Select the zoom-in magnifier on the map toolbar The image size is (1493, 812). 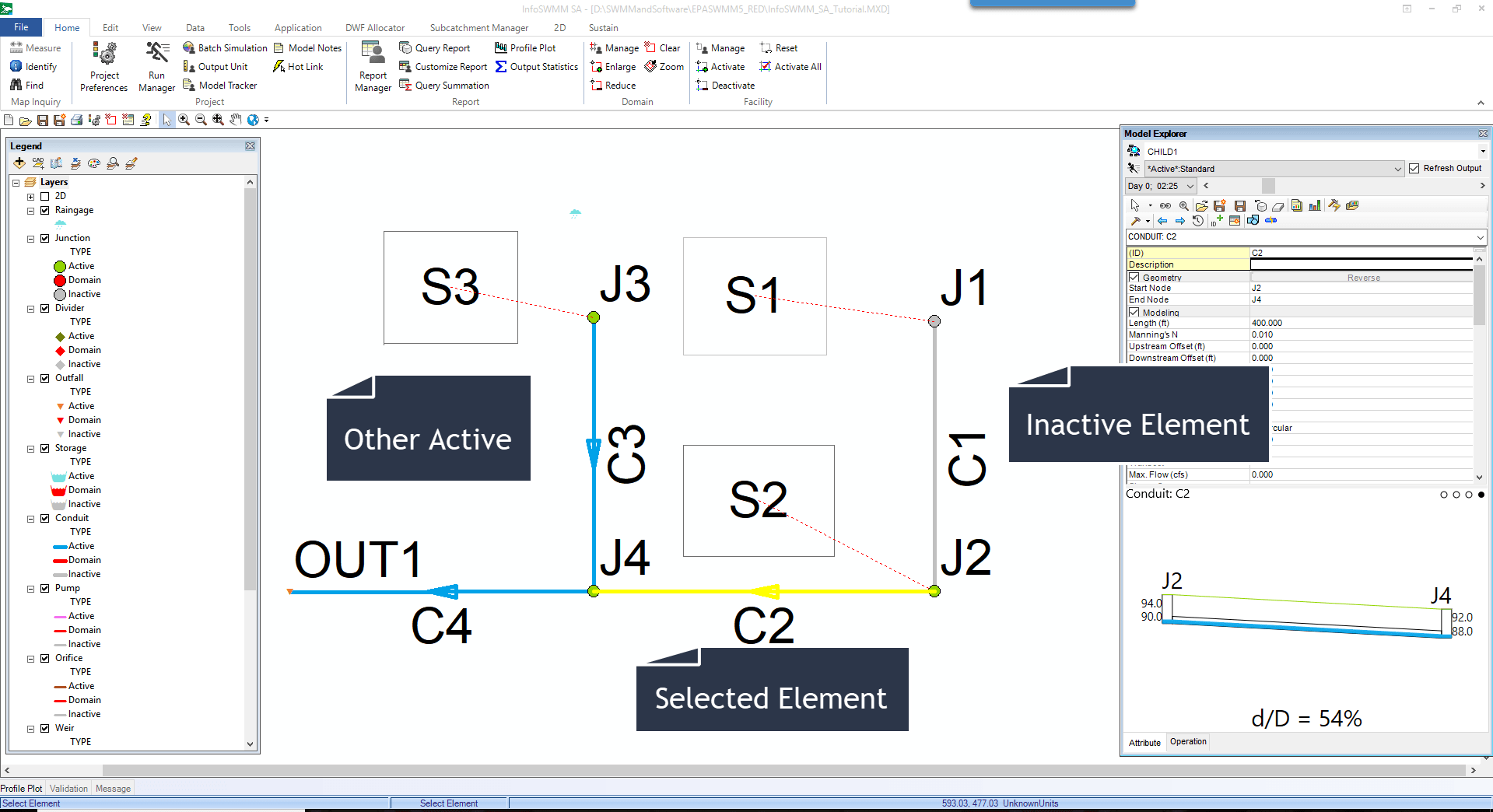[x=184, y=120]
